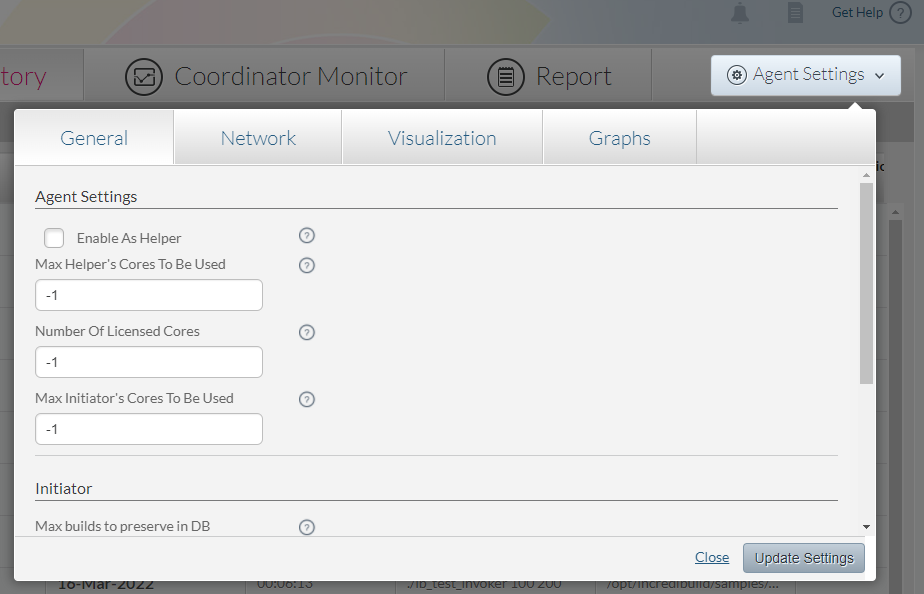Open the Coordinator Monitor page
This screenshot has width=924, height=594.
(x=266, y=76)
